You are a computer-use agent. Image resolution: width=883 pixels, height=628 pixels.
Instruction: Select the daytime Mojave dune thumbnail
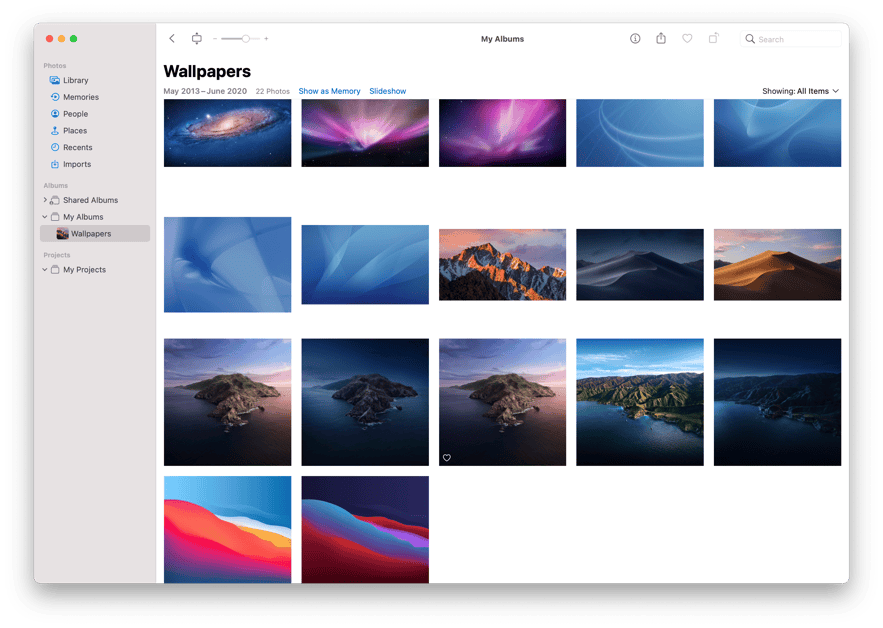(x=777, y=265)
